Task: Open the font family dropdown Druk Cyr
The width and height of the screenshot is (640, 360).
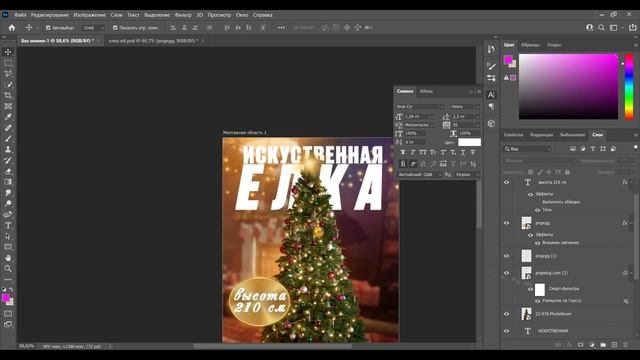Action: tap(420, 107)
